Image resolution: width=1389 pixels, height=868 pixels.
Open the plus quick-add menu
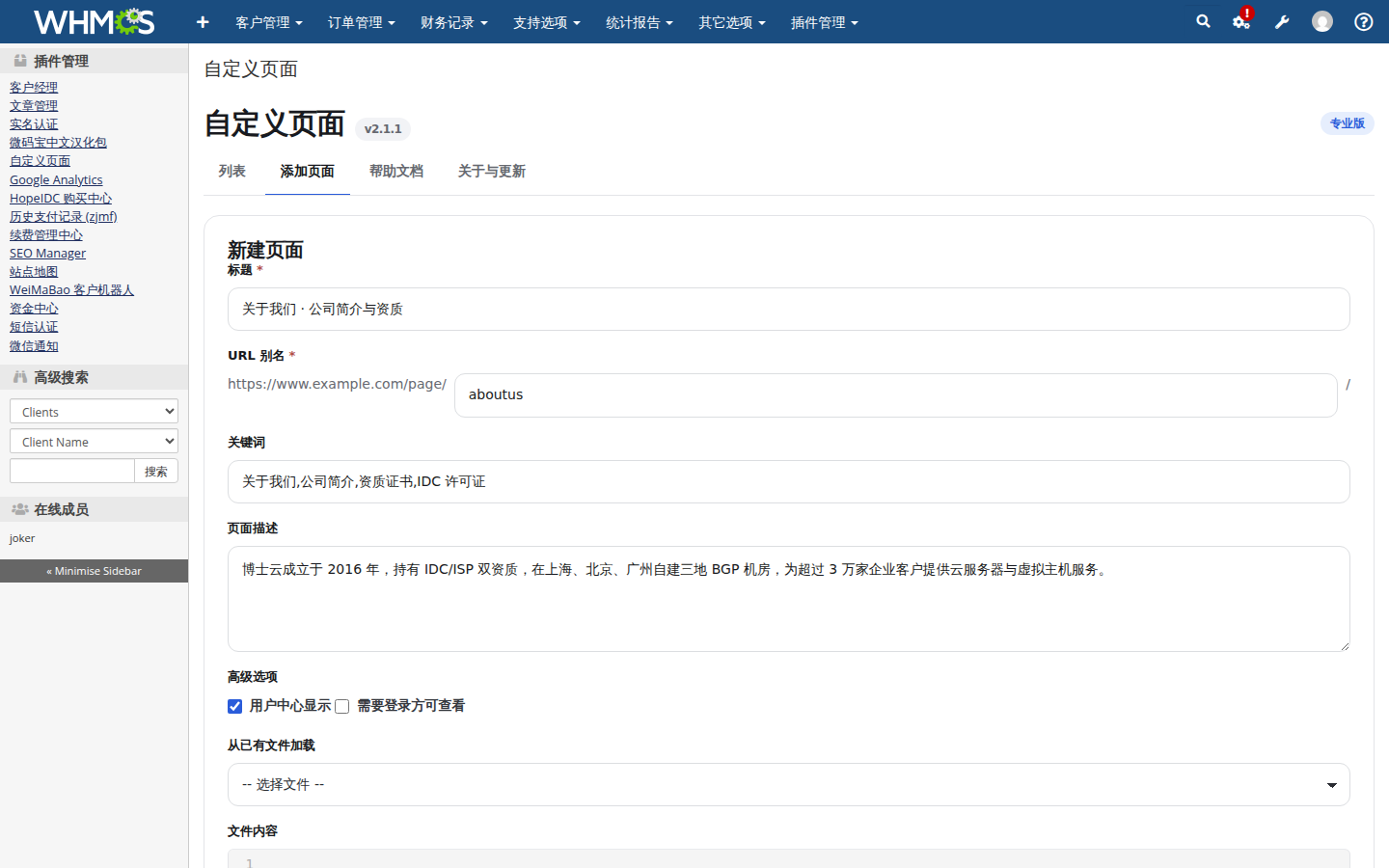coord(203,22)
